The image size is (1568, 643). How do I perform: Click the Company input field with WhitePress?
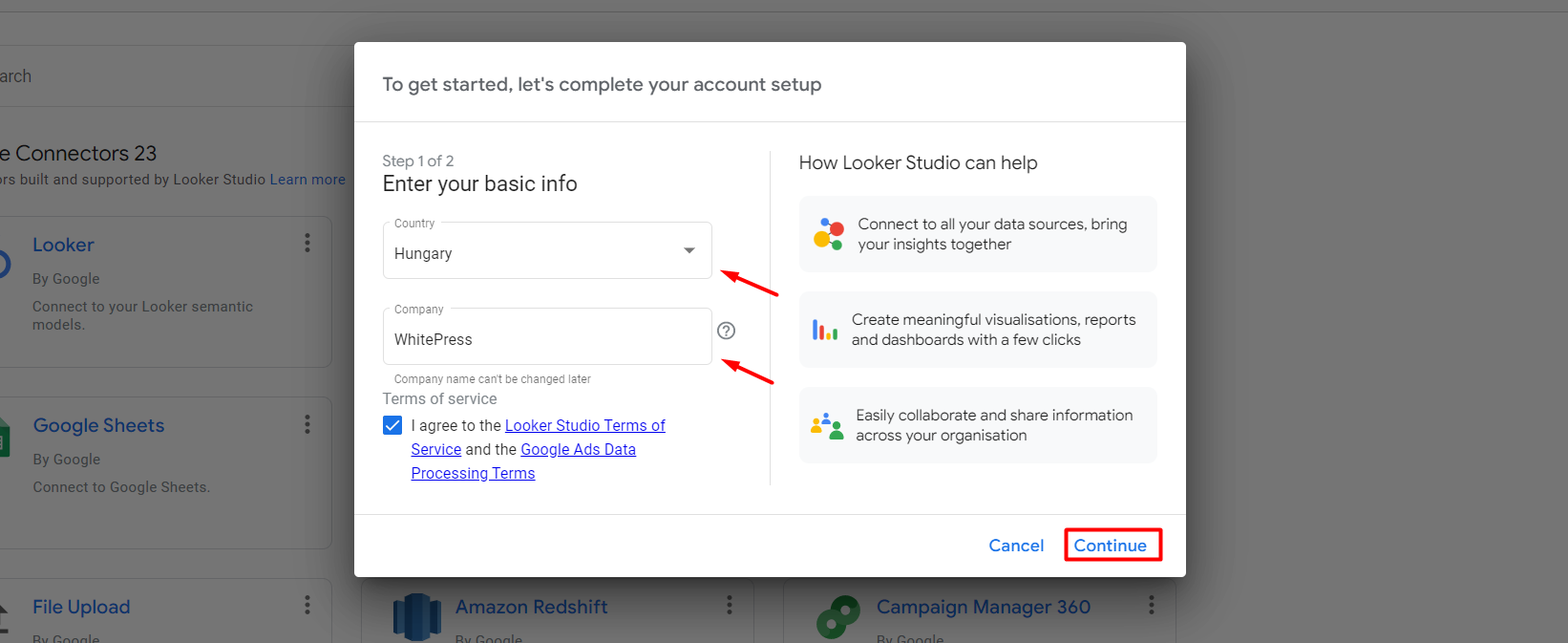pos(547,337)
